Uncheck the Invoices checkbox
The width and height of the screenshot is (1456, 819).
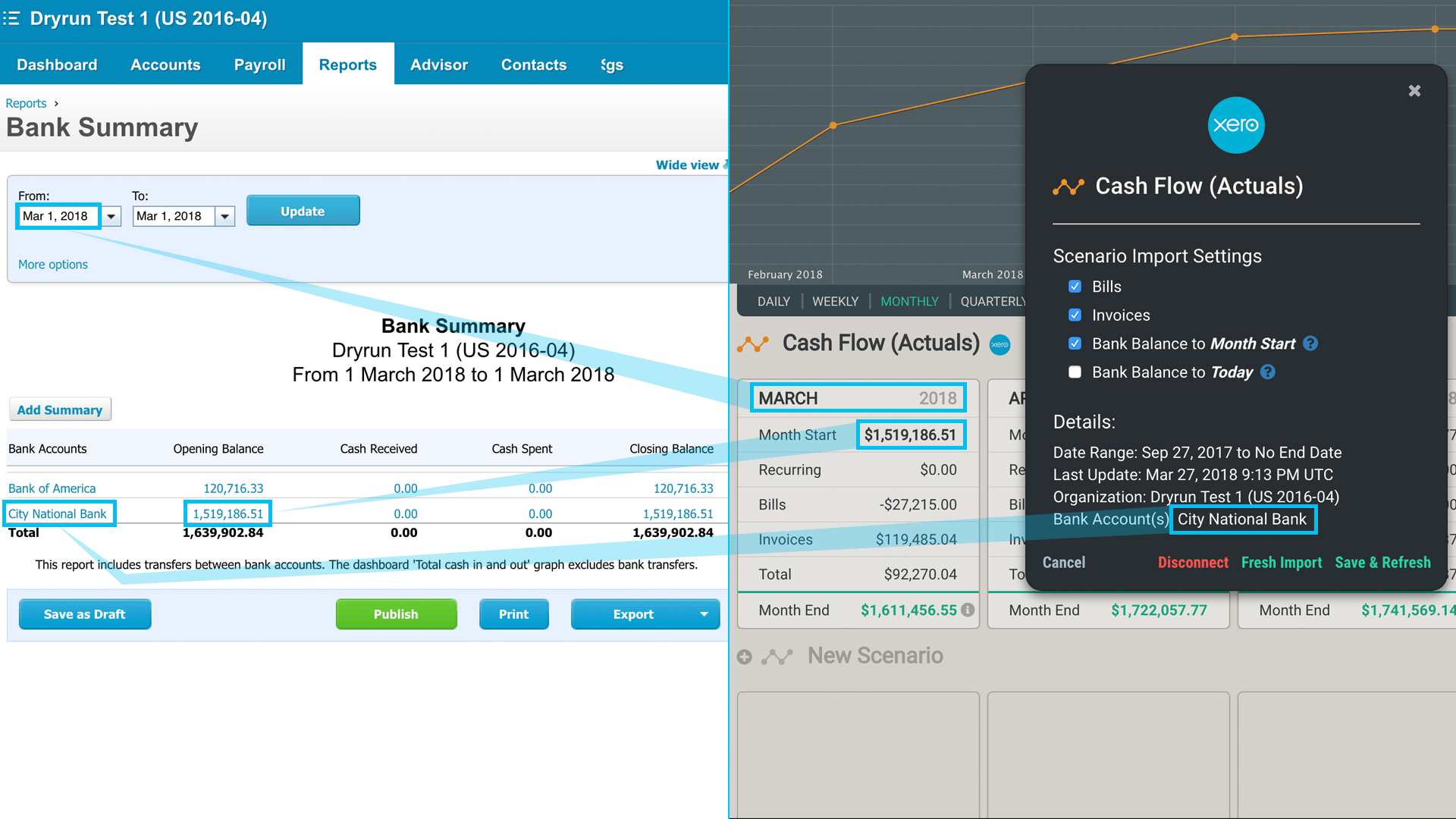(x=1075, y=315)
